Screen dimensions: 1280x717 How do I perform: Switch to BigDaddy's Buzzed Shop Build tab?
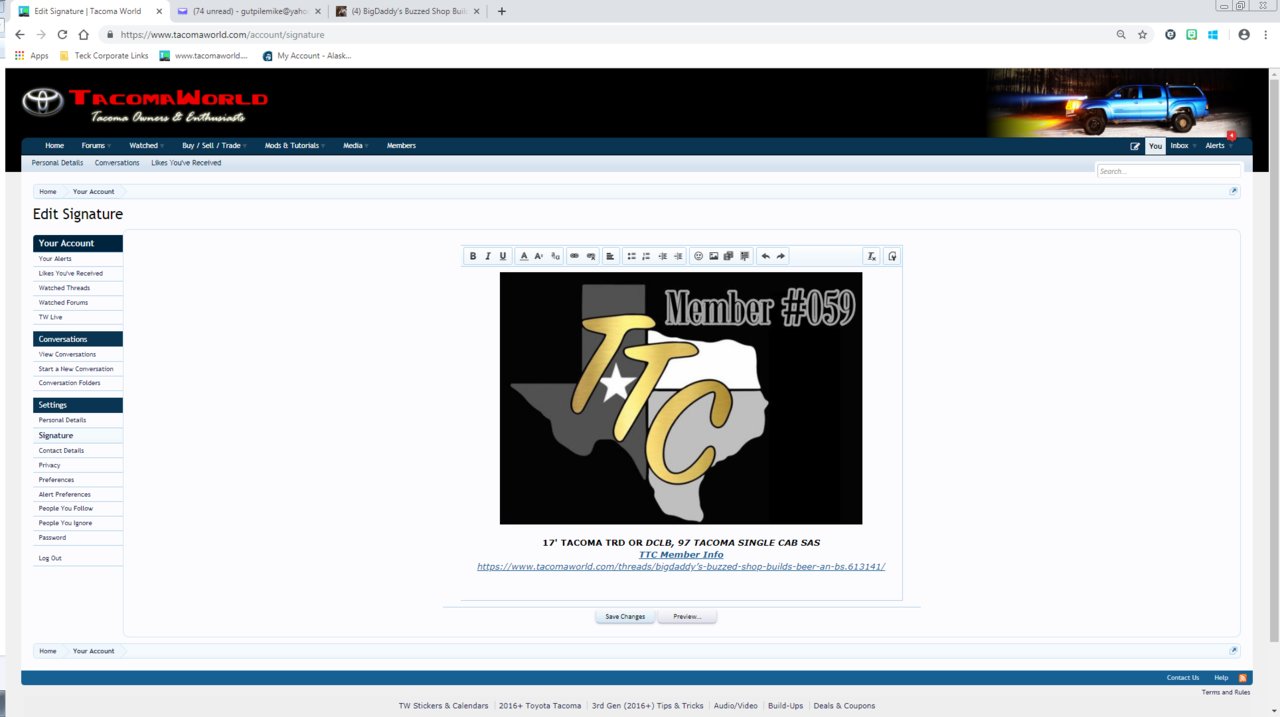click(x=406, y=11)
